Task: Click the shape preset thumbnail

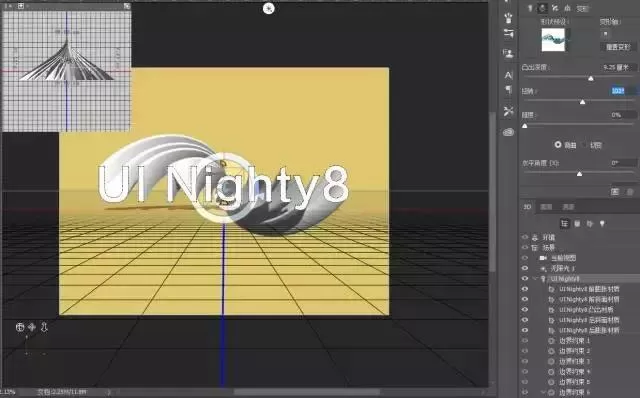Action: point(553,40)
